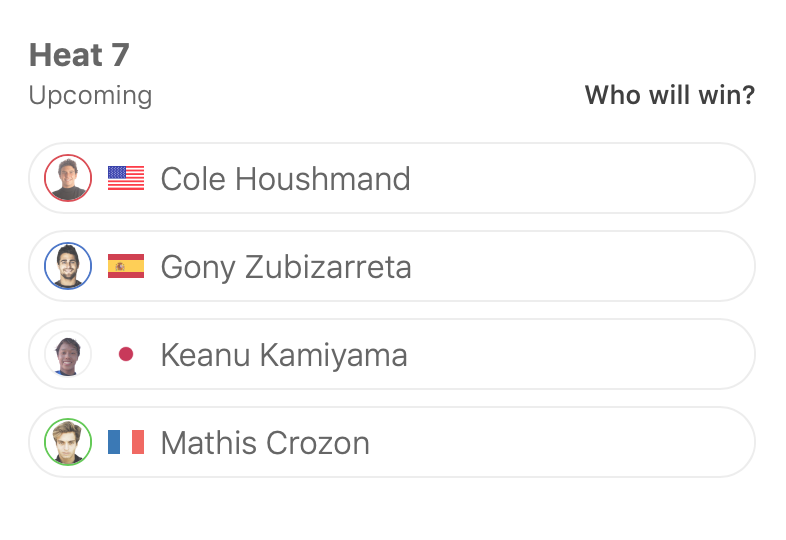Click Keanu Kamiyama's profile avatar
Screen dimensions: 786x540
pyautogui.click(x=68, y=354)
